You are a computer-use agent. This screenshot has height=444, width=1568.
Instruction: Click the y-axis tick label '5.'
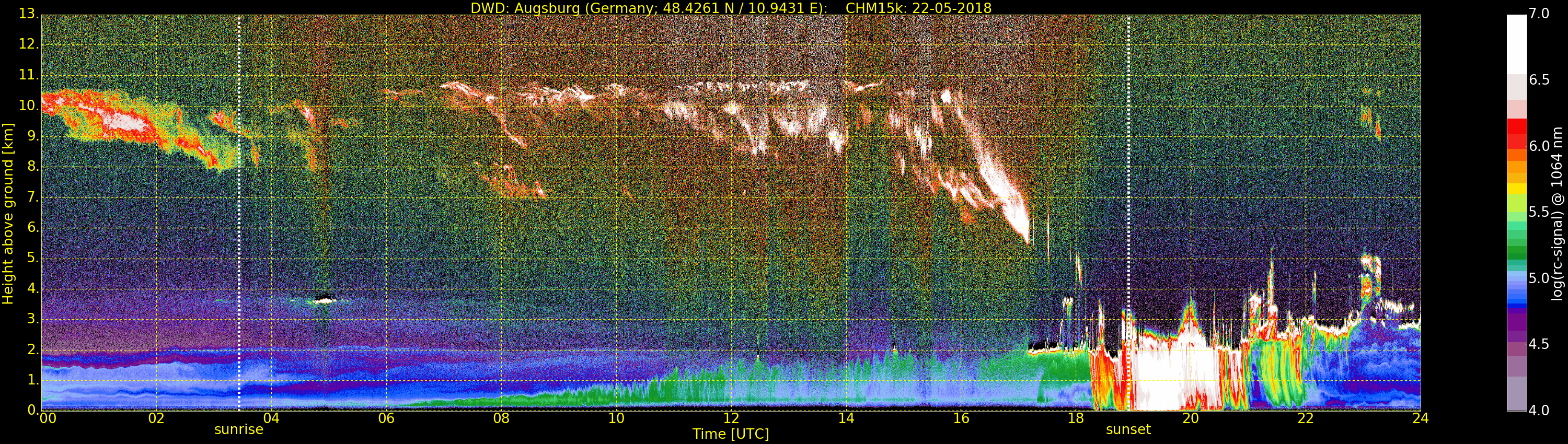point(33,258)
